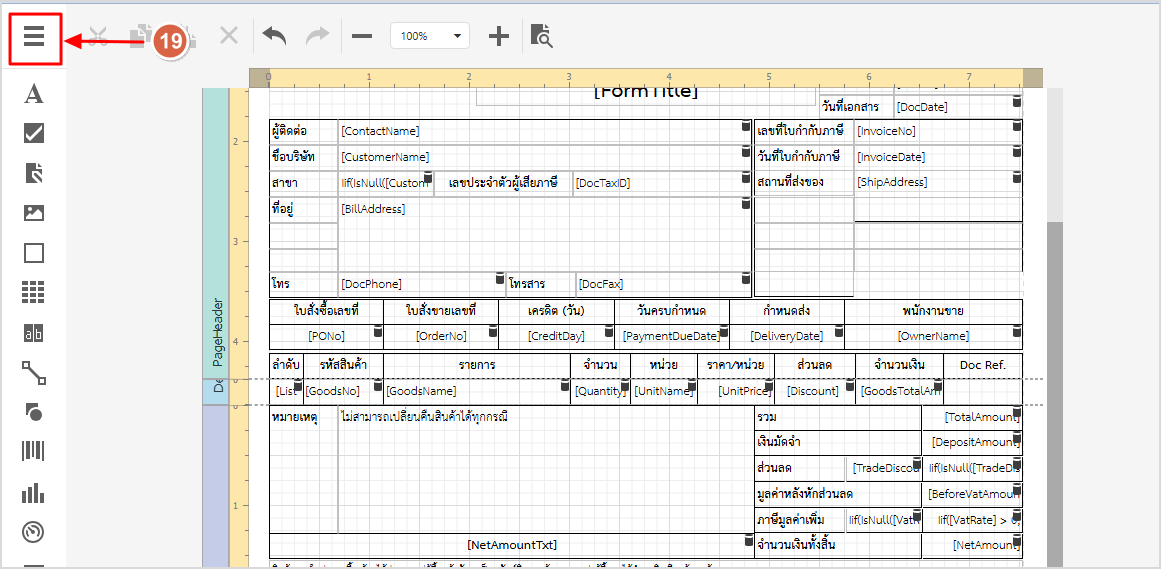Click the Undo arrow button
The image size is (1161, 569).
[x=274, y=36]
